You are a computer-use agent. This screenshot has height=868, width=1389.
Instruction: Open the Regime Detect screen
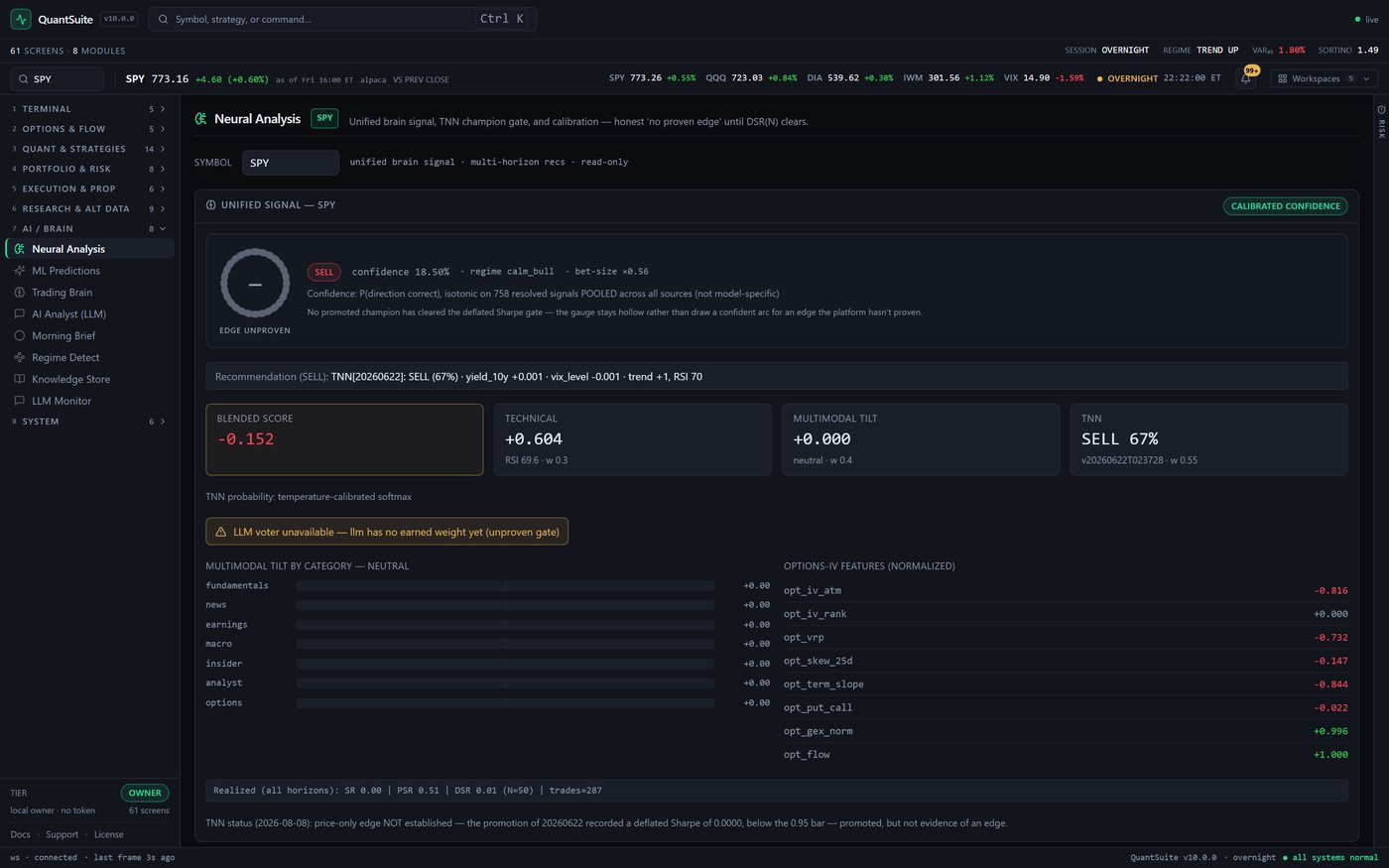tap(89, 357)
